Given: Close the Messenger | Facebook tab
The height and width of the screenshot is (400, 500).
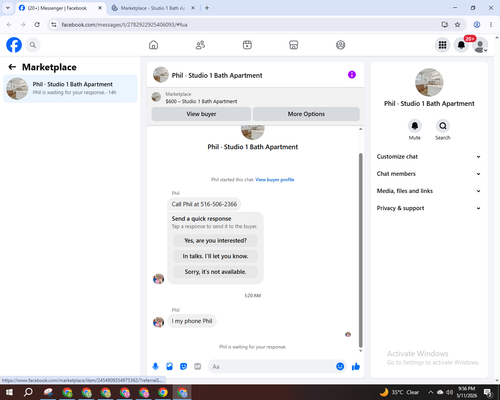Looking at the screenshot, I should point(100,8).
